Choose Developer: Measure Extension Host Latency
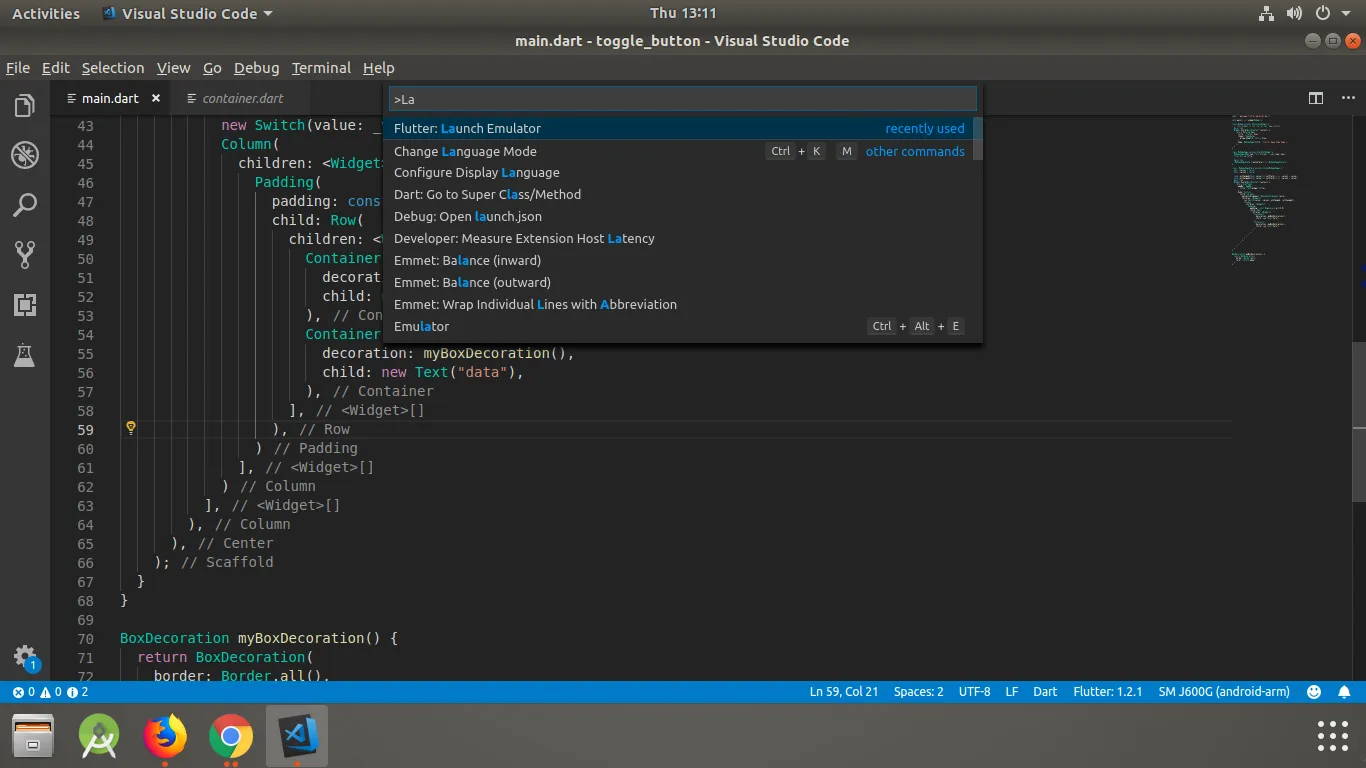Screen dimensions: 1366x768 pos(679,238)
